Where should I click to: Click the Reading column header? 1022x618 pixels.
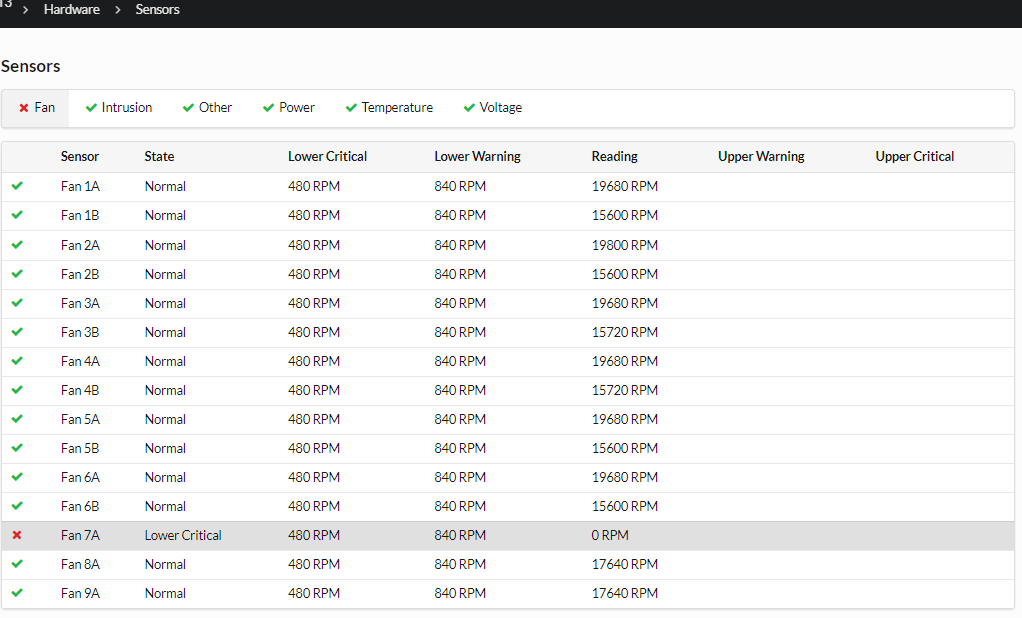pyautogui.click(x=614, y=156)
